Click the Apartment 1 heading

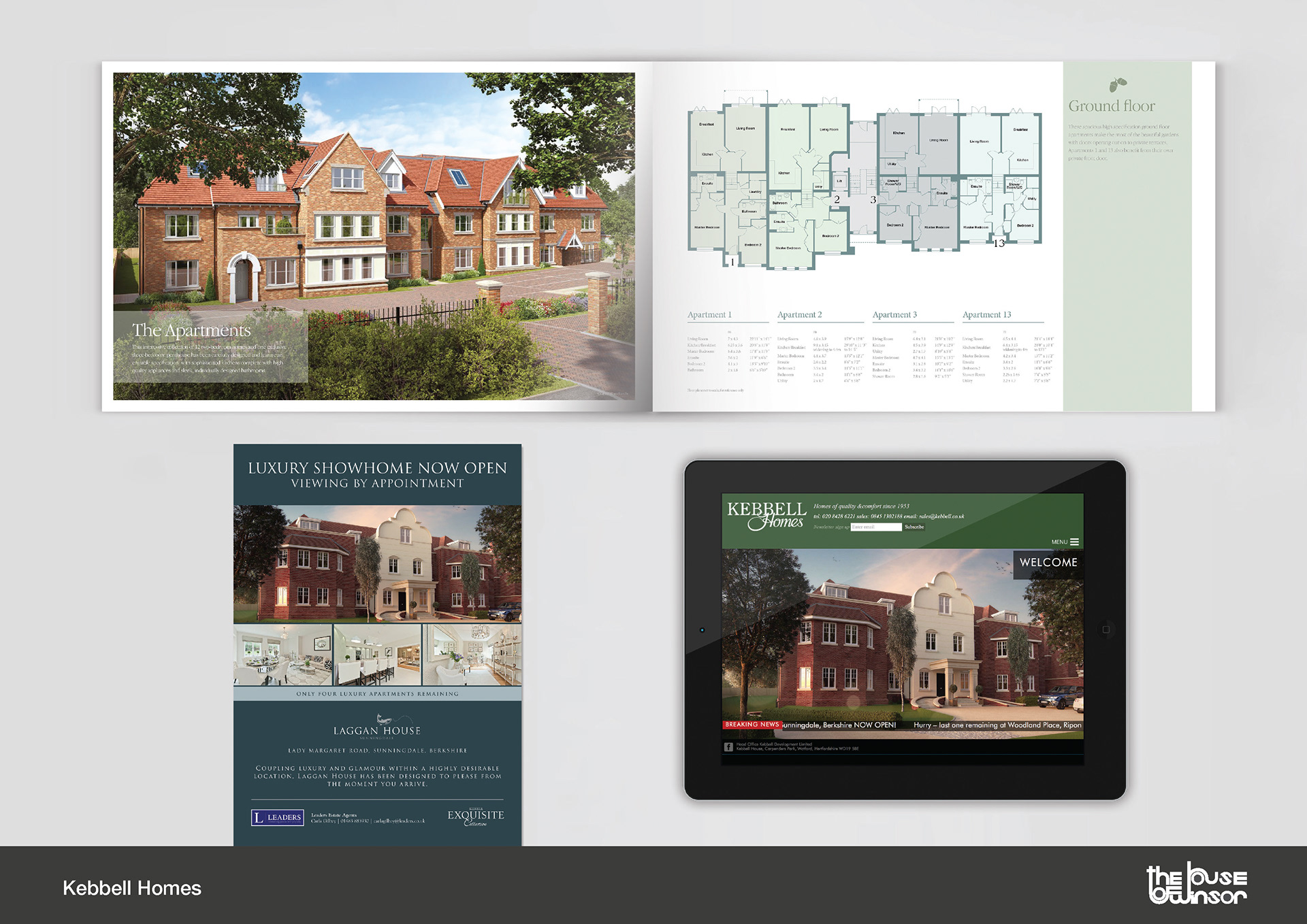tap(709, 315)
